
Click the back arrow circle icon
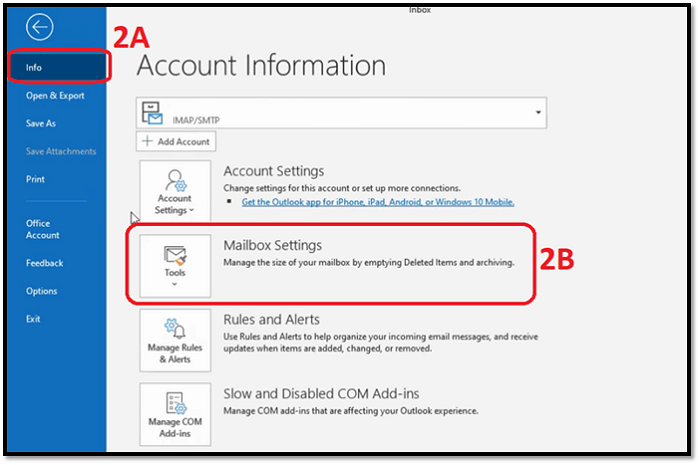pyautogui.click(x=39, y=27)
